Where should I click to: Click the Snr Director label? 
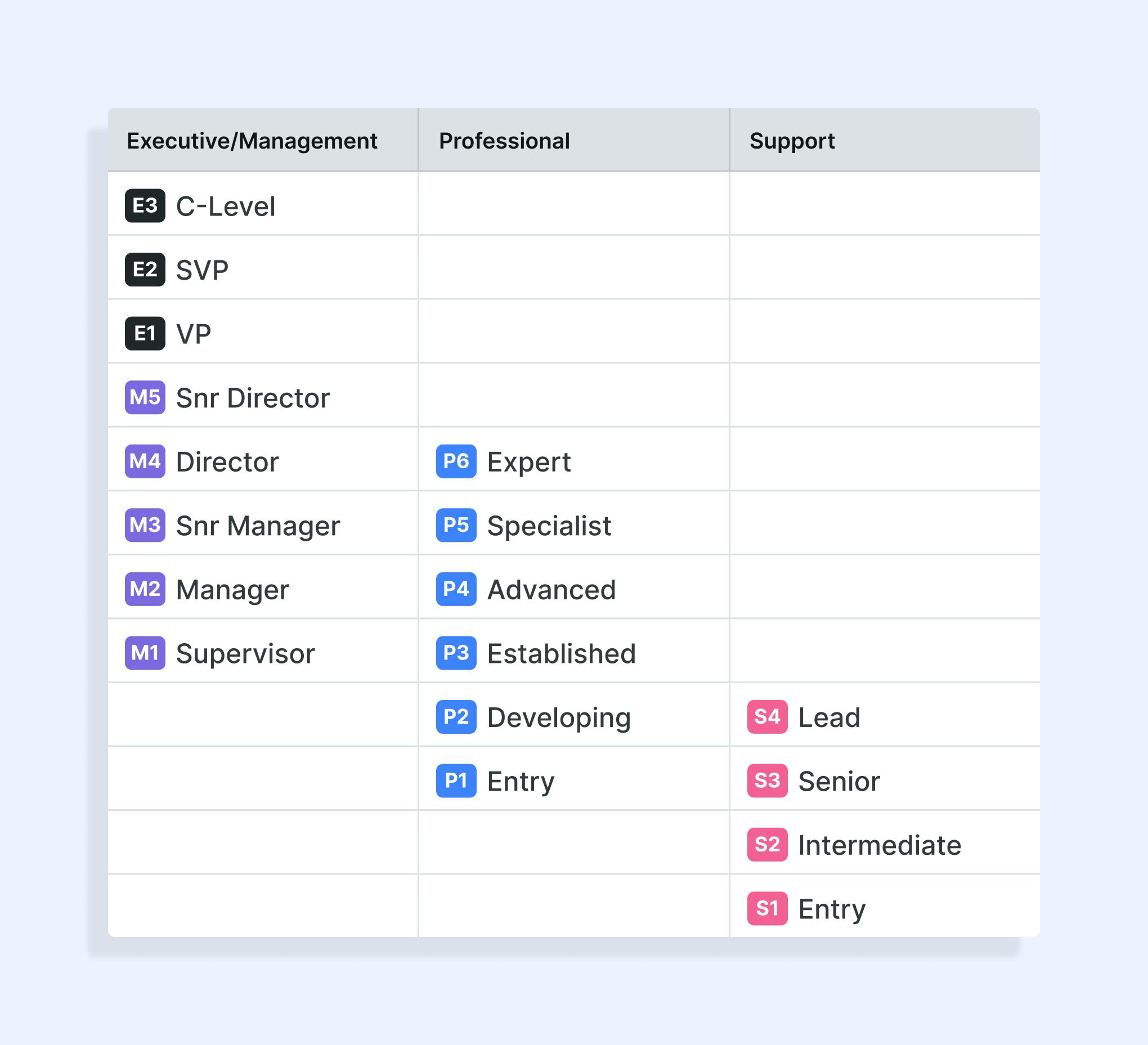[253, 397]
